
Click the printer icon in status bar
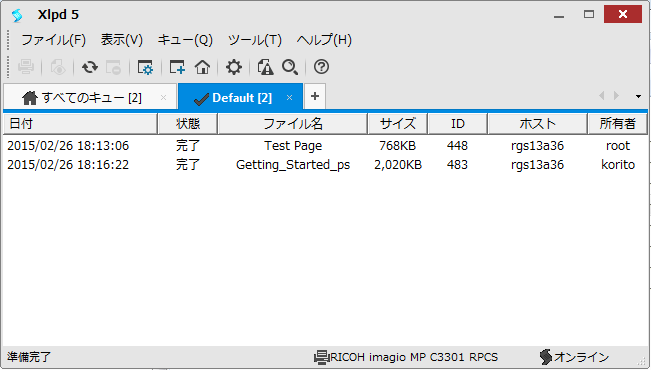321,357
